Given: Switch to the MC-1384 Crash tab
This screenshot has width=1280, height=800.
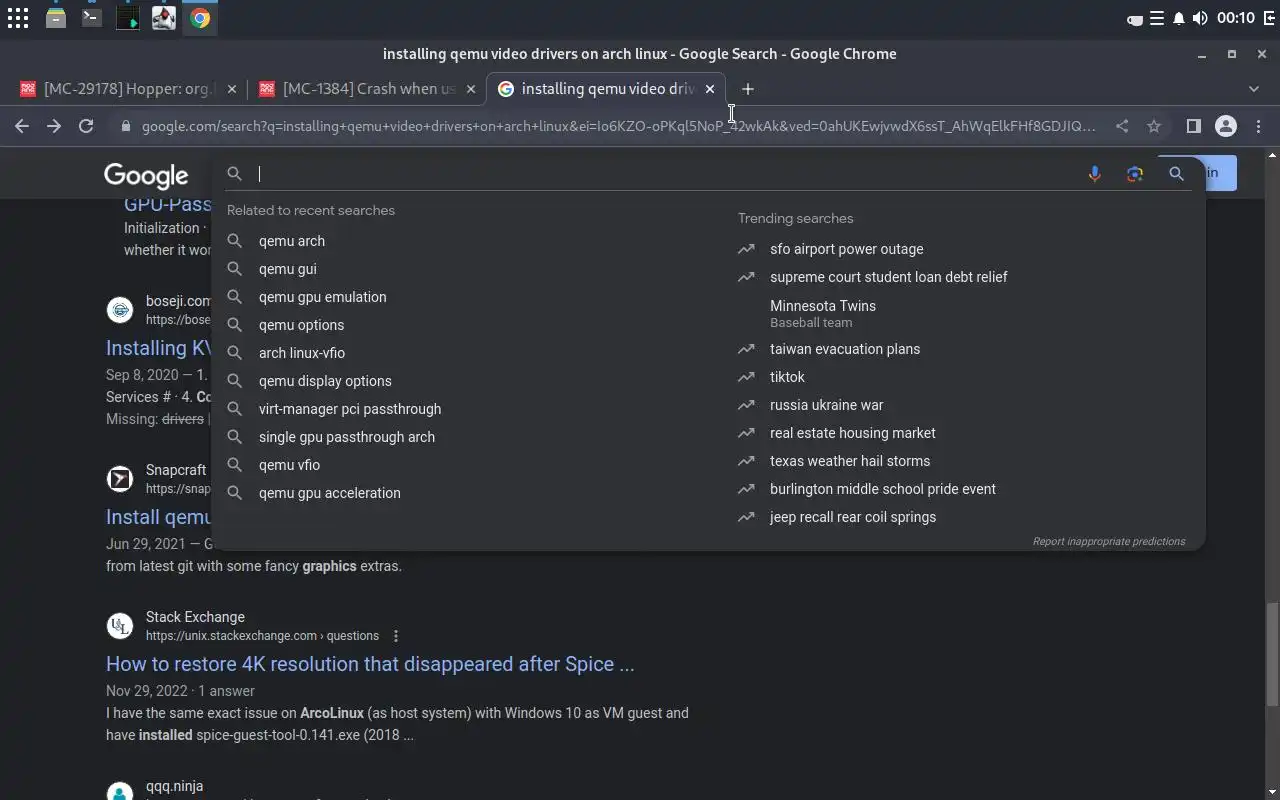Looking at the screenshot, I should pos(367,89).
